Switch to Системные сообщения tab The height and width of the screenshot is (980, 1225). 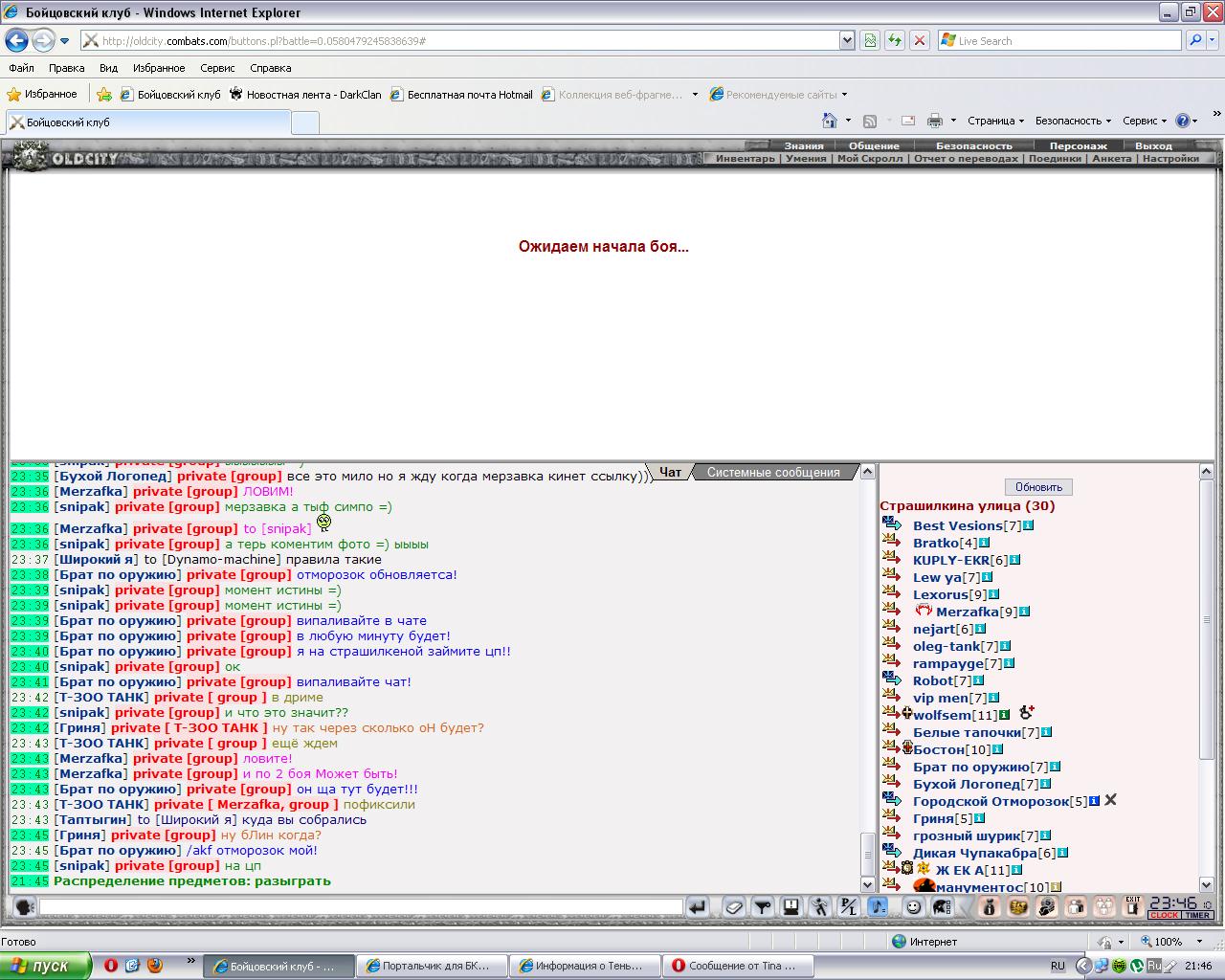point(773,472)
